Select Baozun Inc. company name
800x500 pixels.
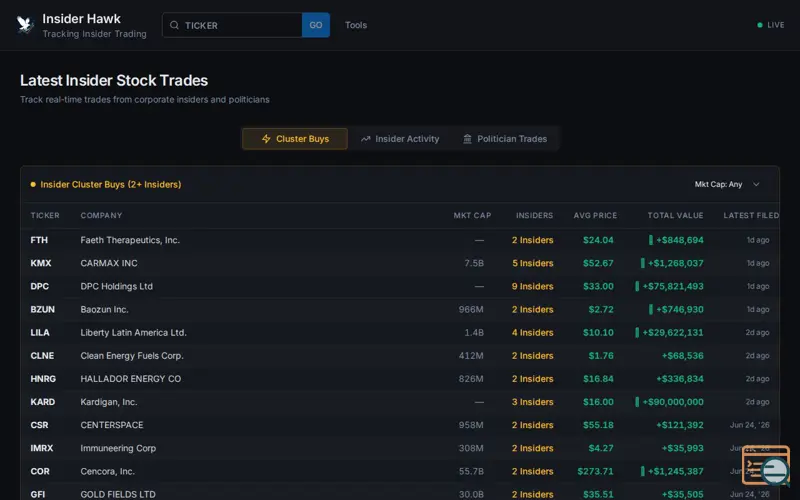click(x=104, y=309)
